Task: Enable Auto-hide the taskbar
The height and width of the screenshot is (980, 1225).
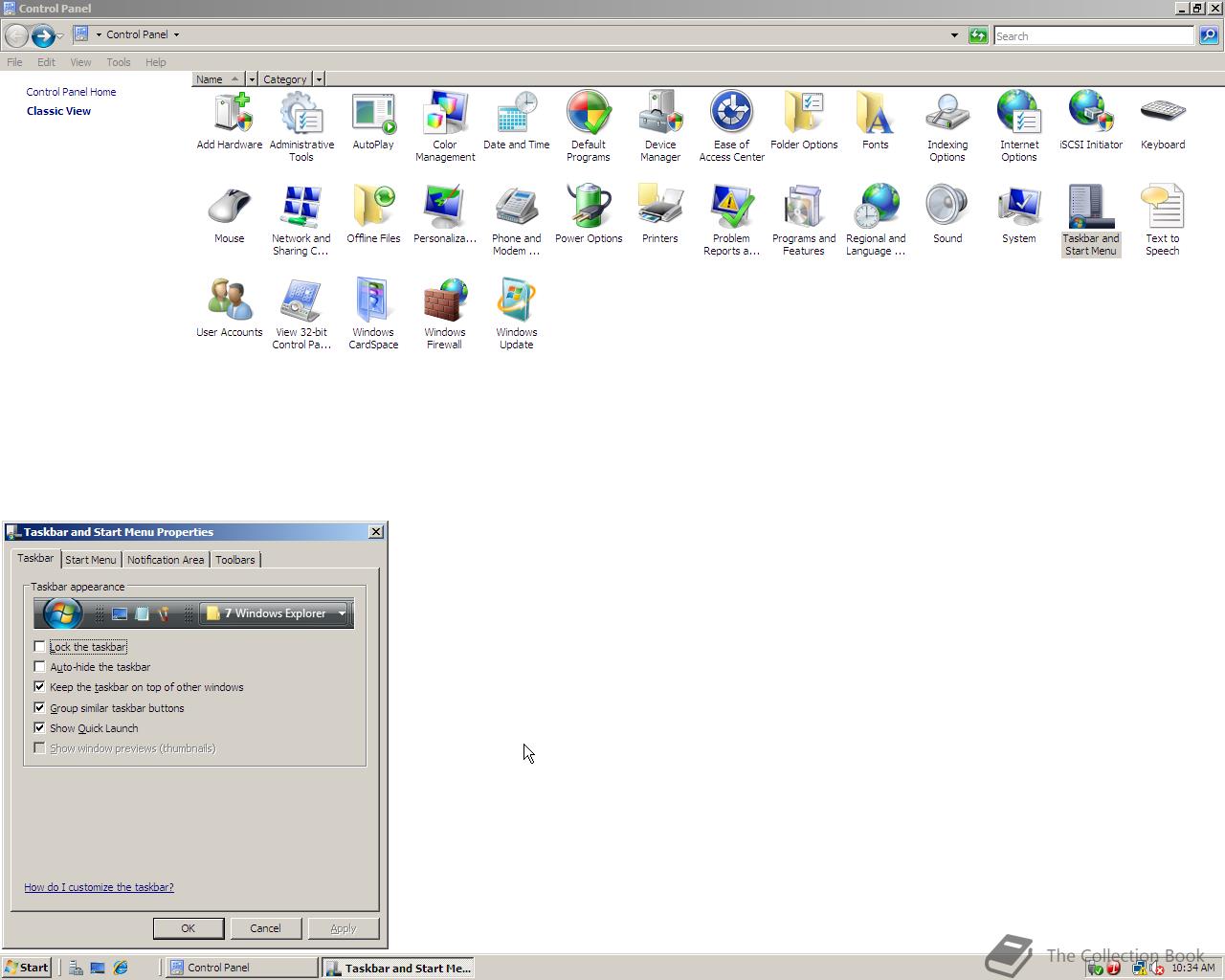Action: tap(39, 667)
